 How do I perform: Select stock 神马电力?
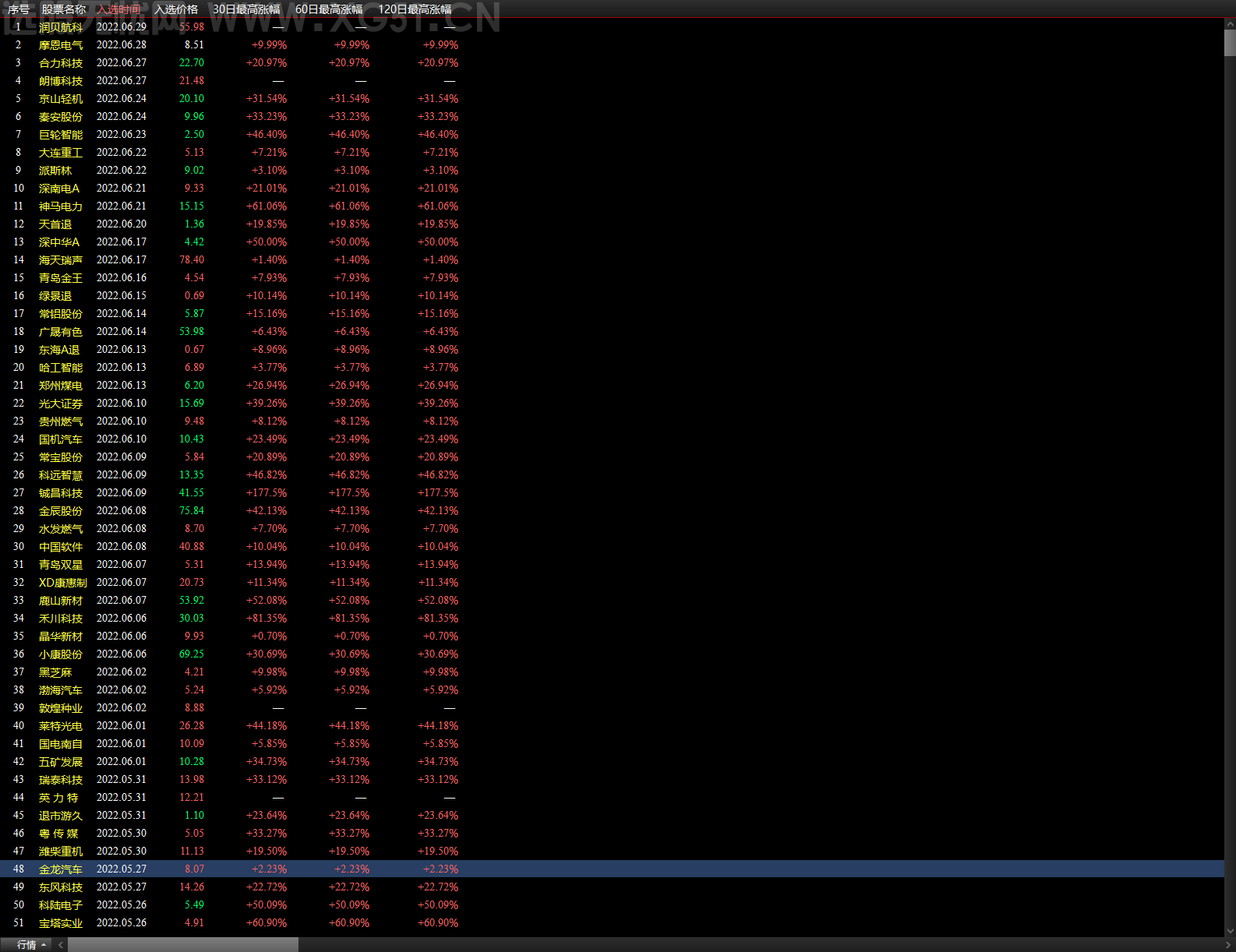click(x=61, y=206)
